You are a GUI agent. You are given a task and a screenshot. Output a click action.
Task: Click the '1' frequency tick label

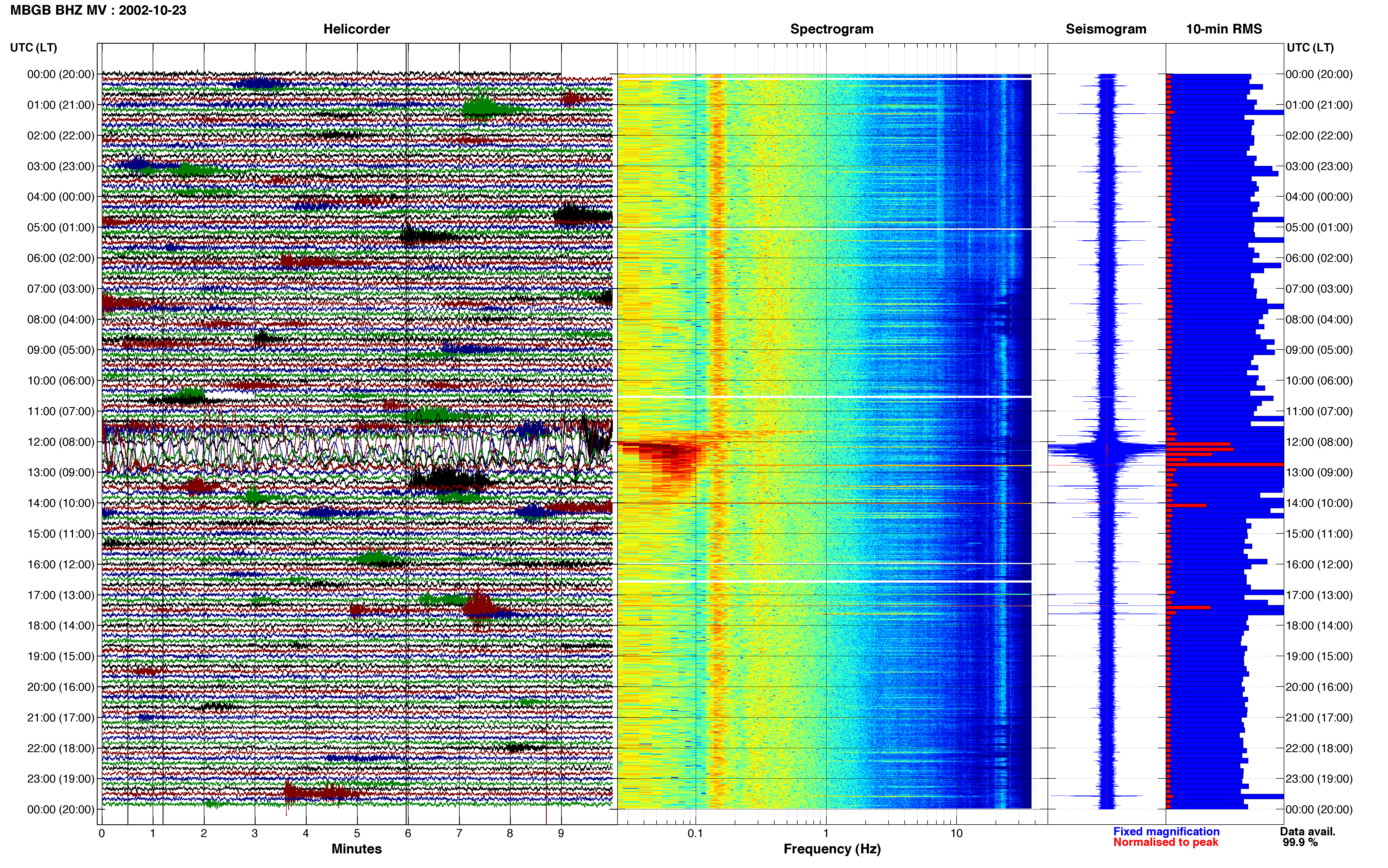pos(825,833)
